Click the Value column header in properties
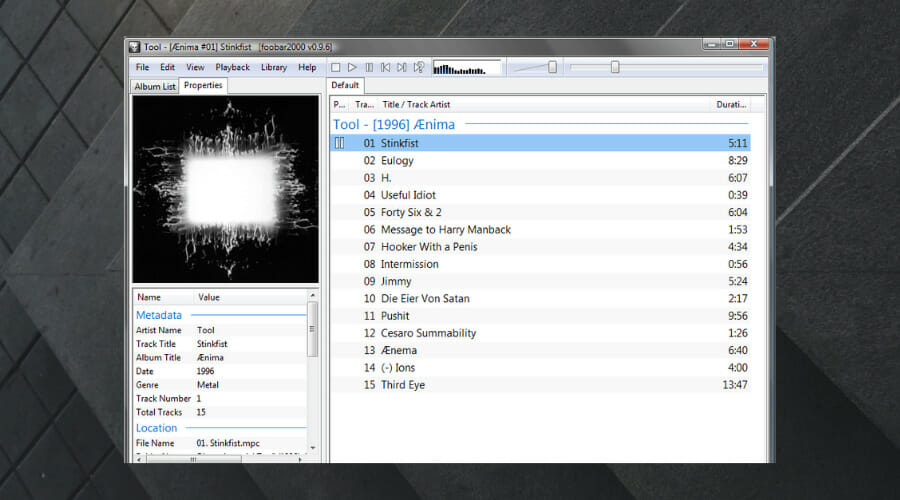900x500 pixels. (x=250, y=297)
